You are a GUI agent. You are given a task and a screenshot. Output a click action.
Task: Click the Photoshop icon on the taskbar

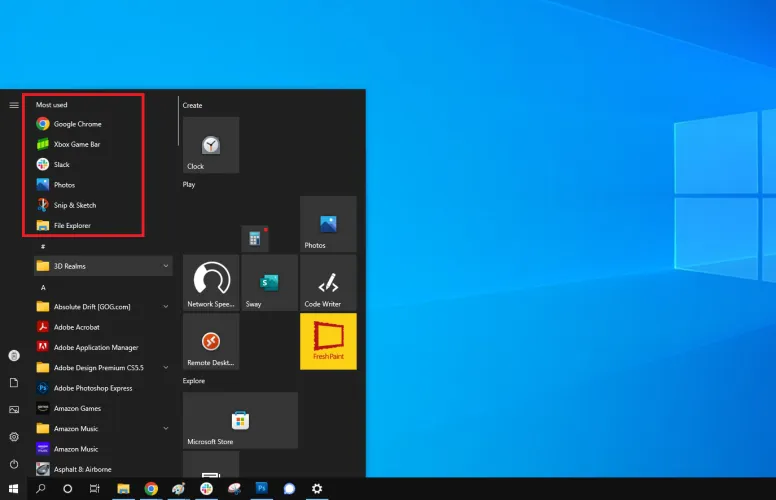[262, 489]
